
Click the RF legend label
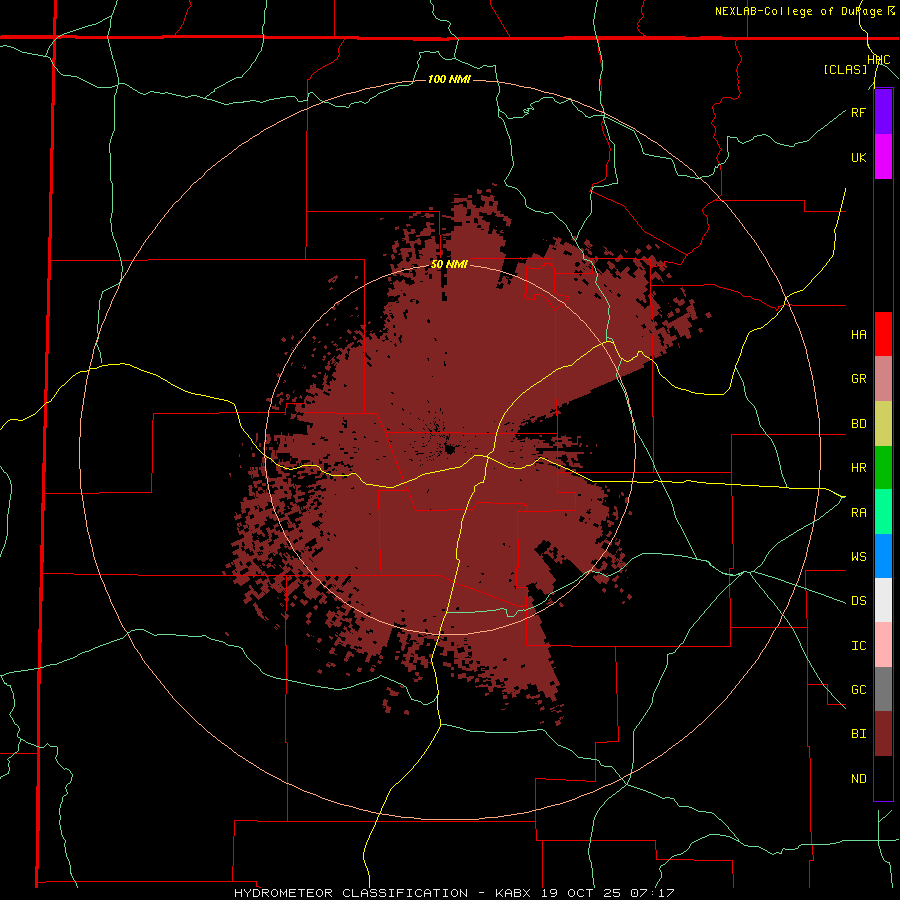click(858, 112)
